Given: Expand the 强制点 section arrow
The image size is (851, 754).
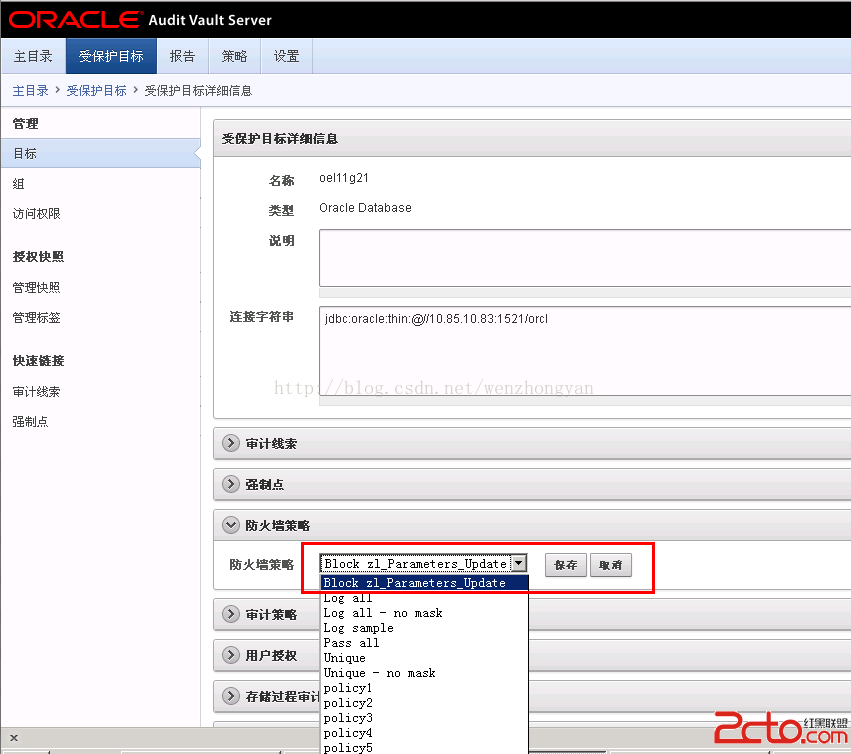Looking at the screenshot, I should pos(231,484).
